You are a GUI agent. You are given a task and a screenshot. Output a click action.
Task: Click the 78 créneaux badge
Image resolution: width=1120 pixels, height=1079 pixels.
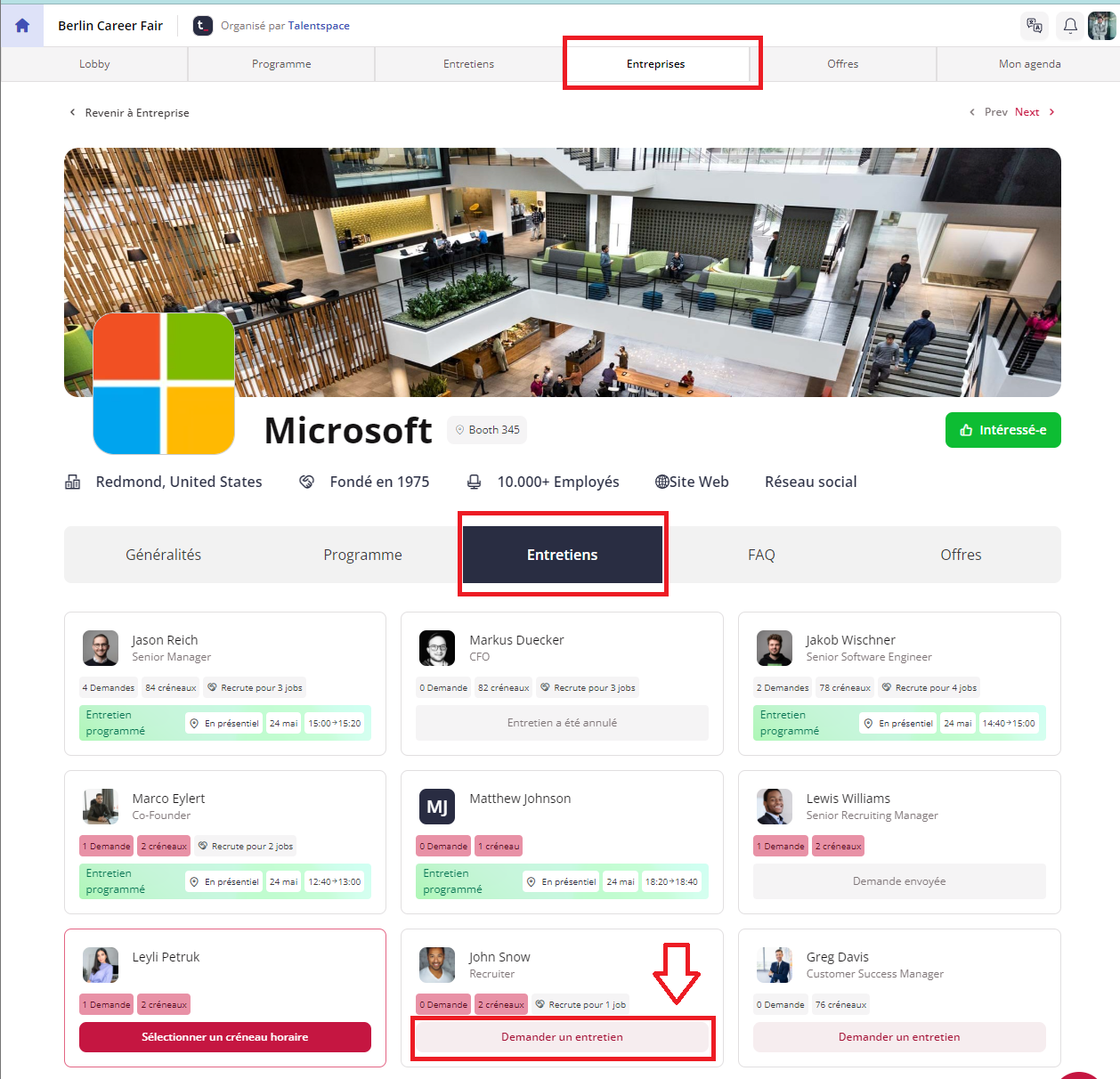click(x=845, y=687)
